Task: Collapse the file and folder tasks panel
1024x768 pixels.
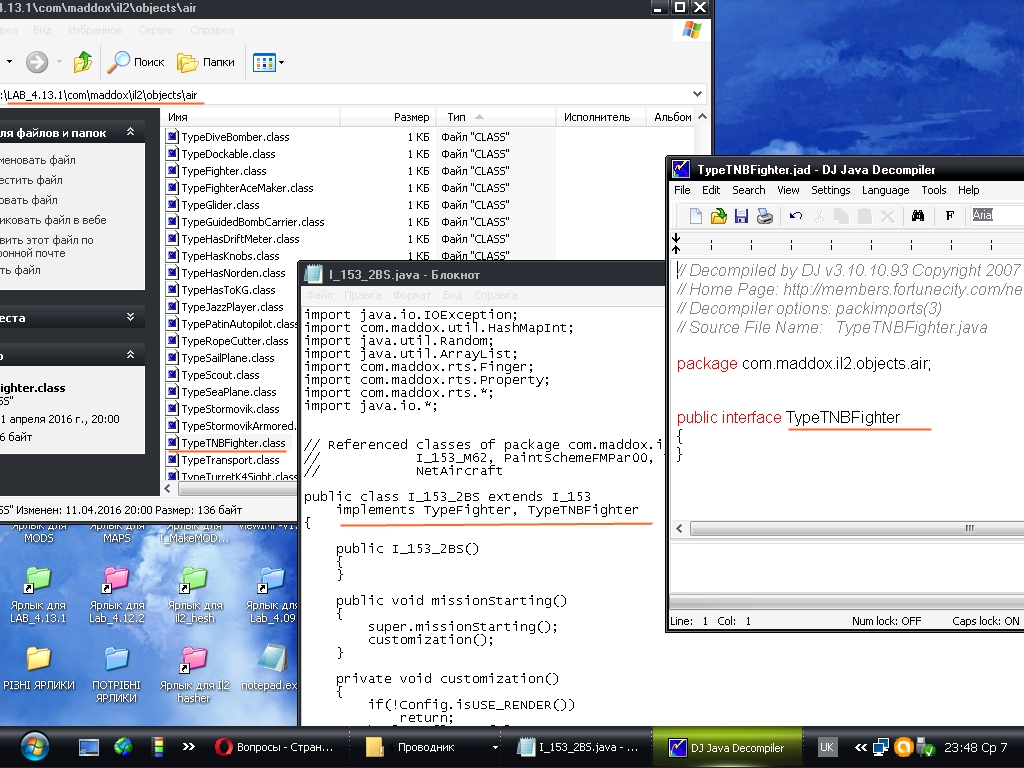Action: (x=130, y=132)
